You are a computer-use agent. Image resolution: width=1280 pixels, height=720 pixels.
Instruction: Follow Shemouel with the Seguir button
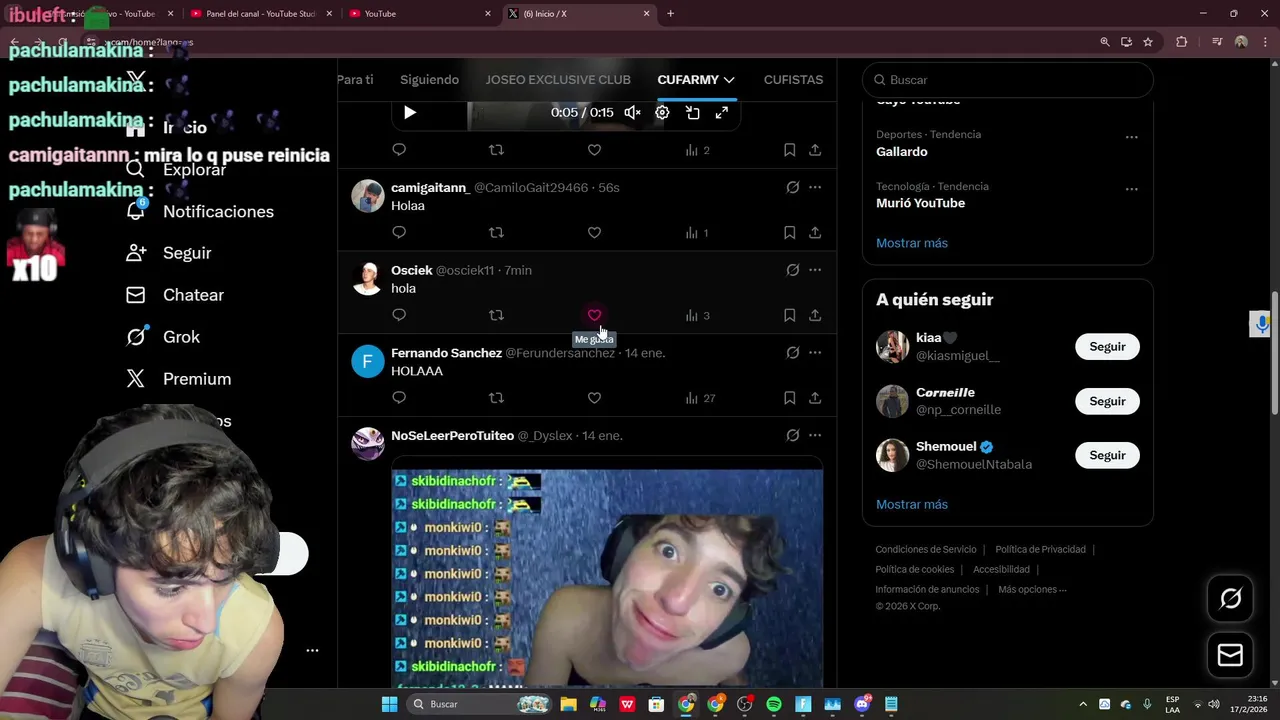tap(1107, 455)
